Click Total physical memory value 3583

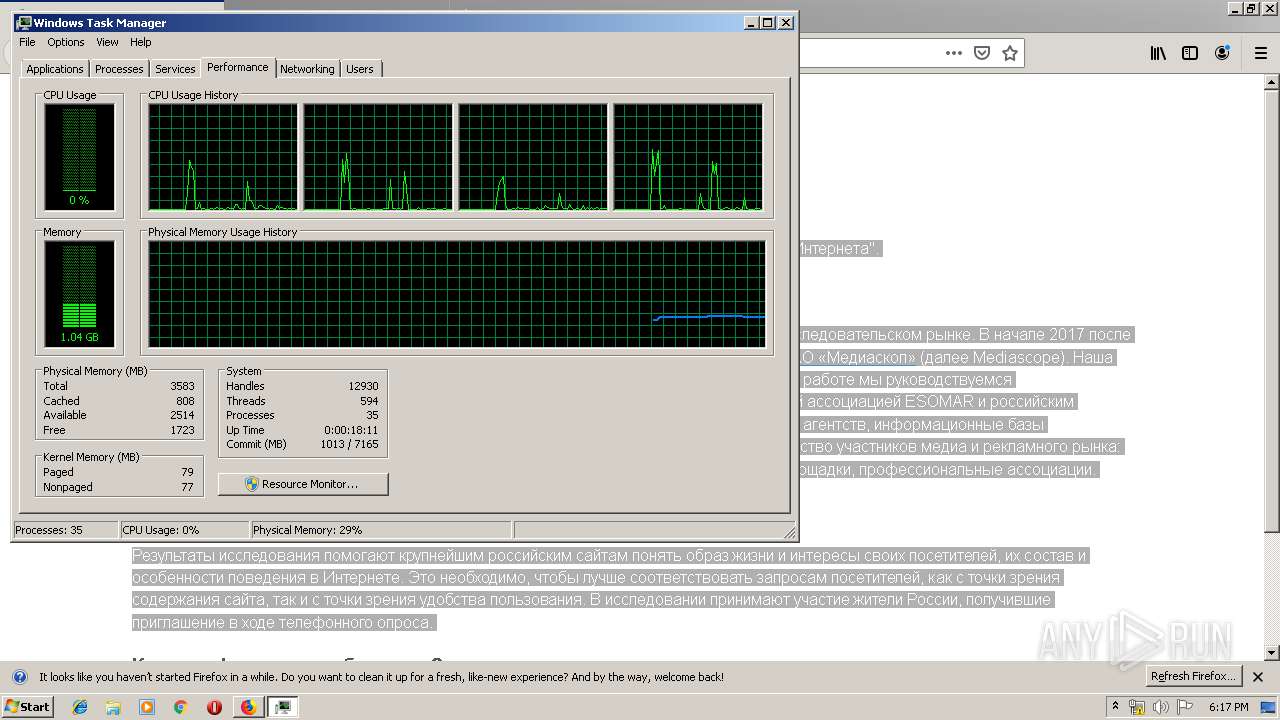(x=182, y=386)
